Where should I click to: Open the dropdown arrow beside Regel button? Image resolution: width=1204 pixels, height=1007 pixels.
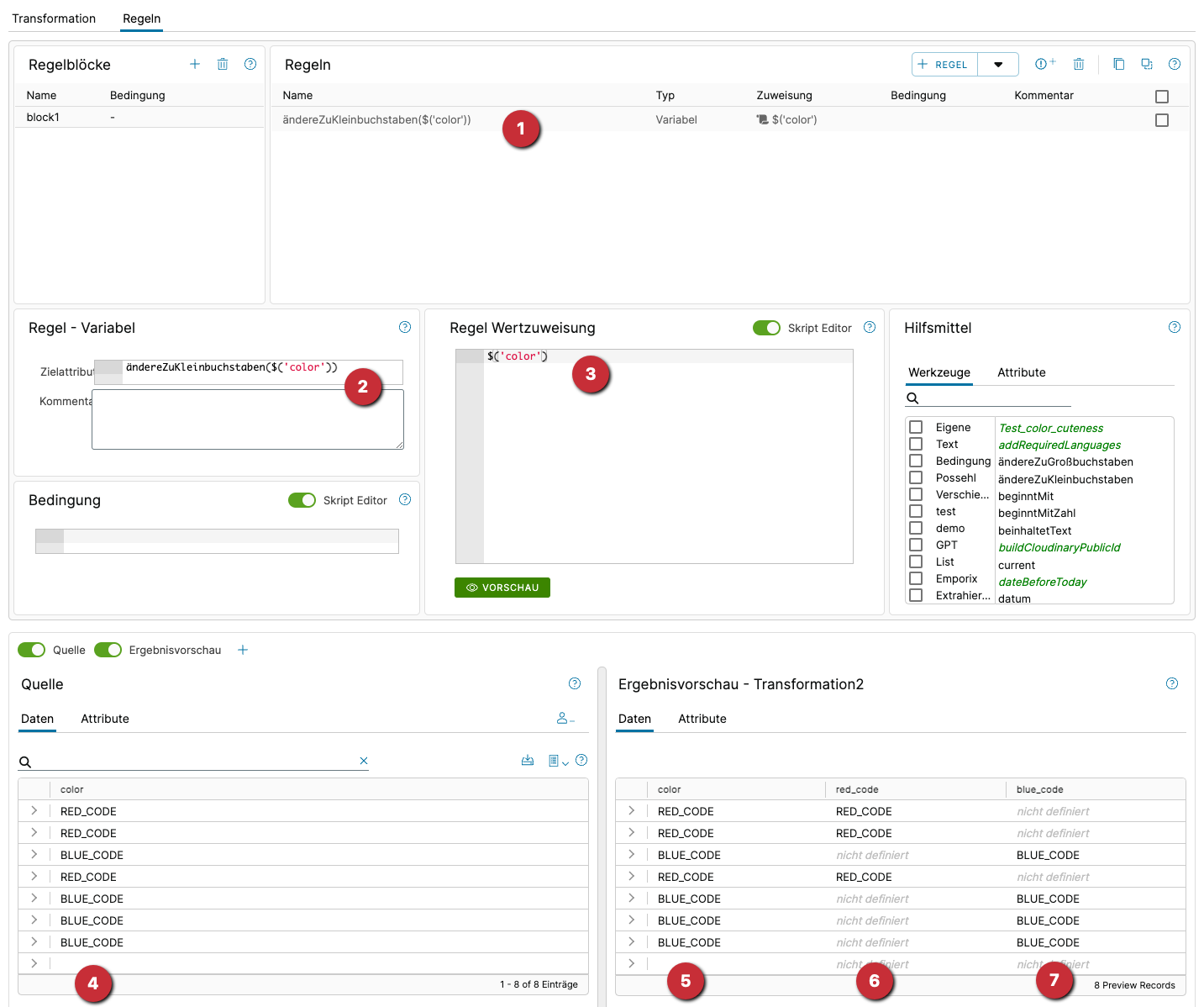(998, 65)
